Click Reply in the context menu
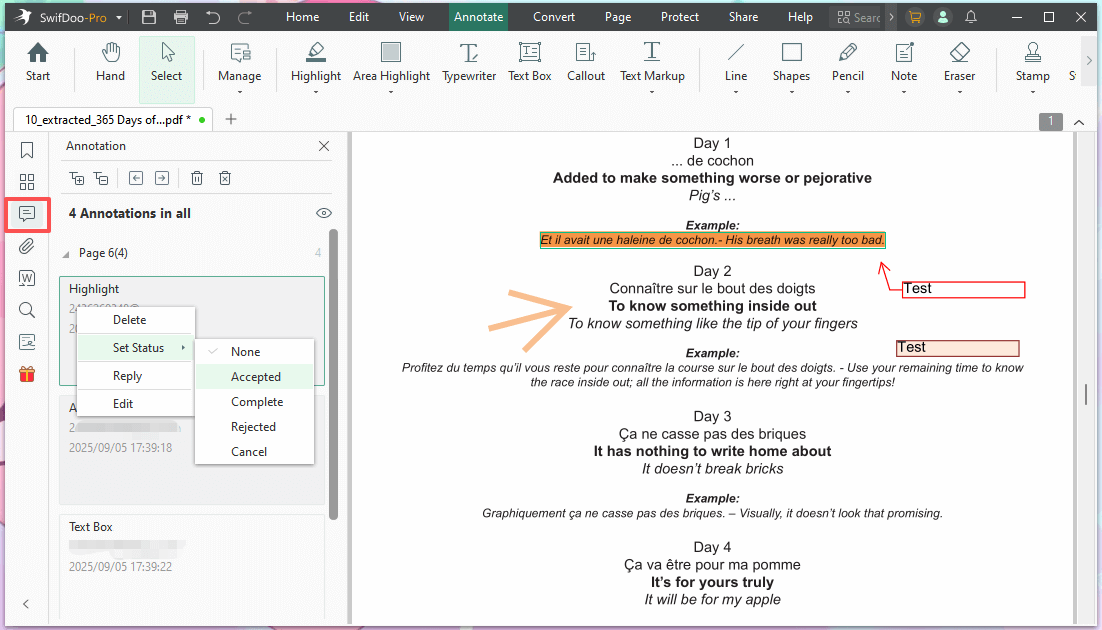 point(128,375)
